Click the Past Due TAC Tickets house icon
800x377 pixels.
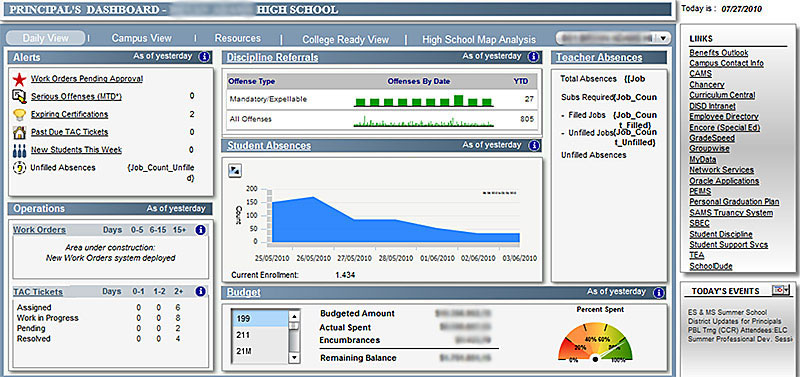pos(19,132)
